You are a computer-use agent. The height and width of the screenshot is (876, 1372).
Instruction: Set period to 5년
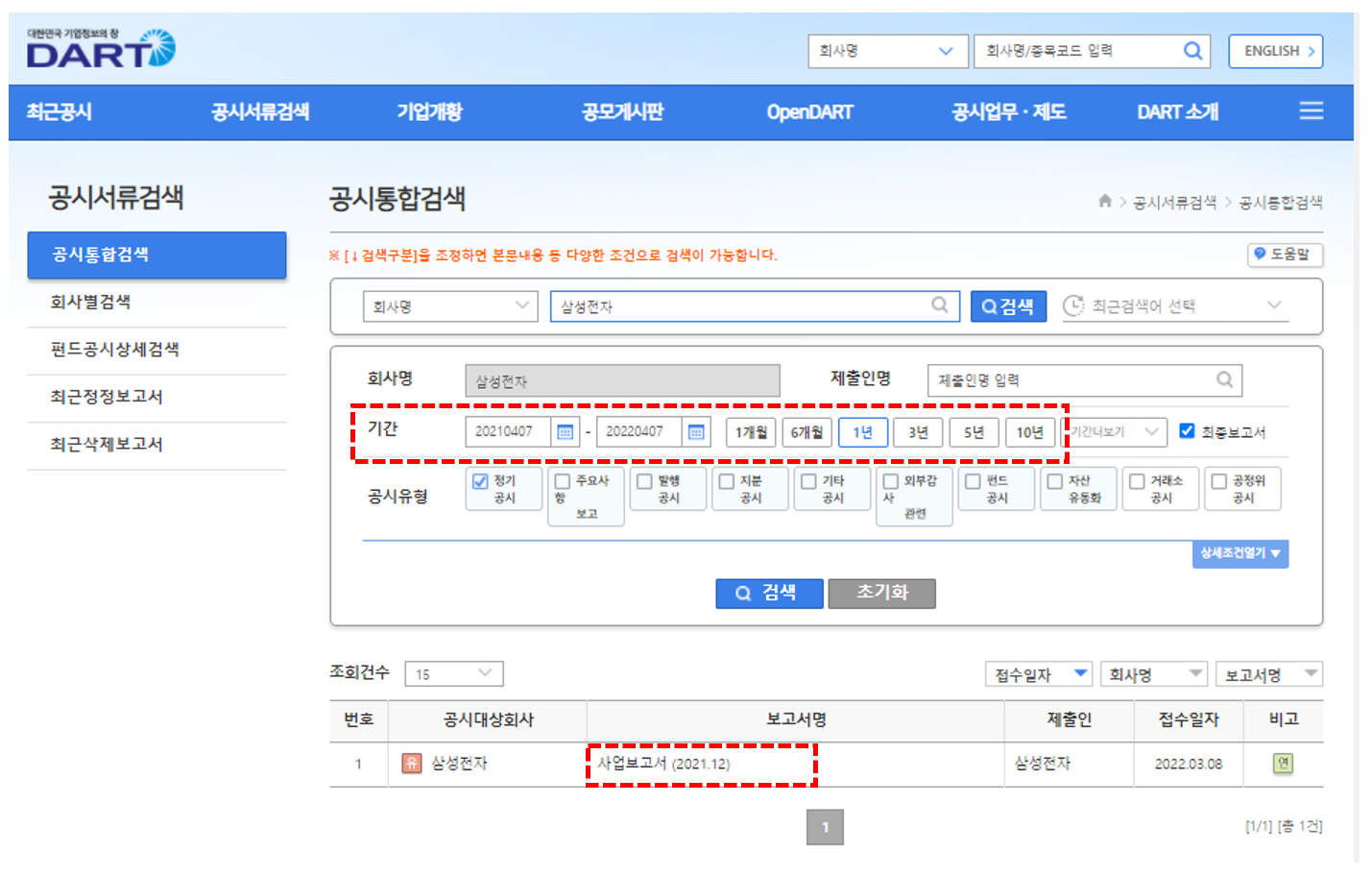coord(974,432)
